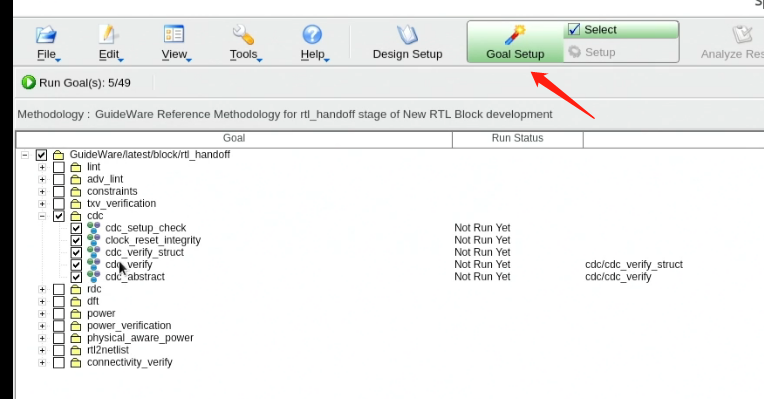Switch to the Select sub-tab
This screenshot has height=399, width=764.
[x=621, y=30]
